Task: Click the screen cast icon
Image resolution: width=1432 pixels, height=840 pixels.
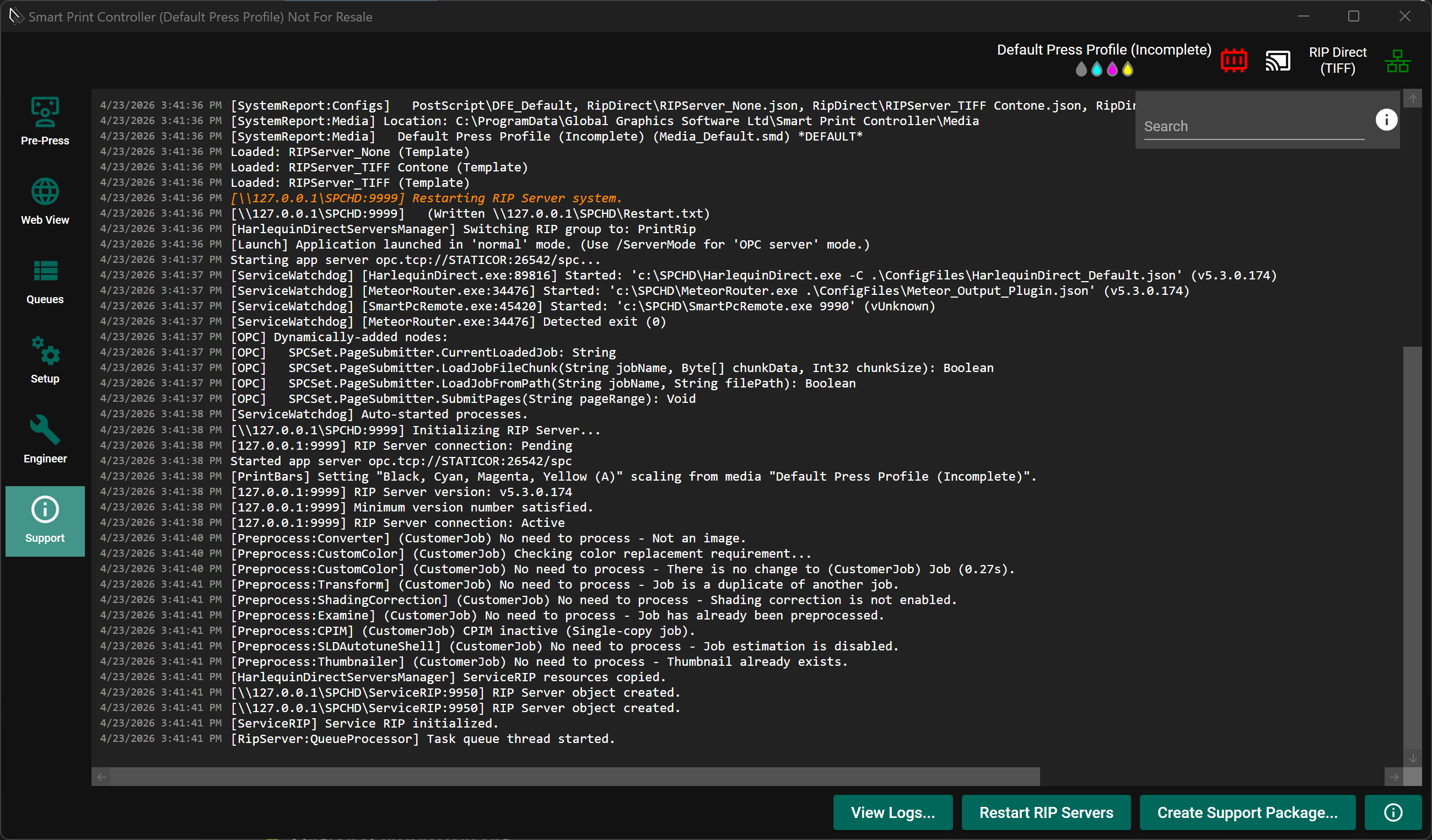Action: pos(1278,60)
